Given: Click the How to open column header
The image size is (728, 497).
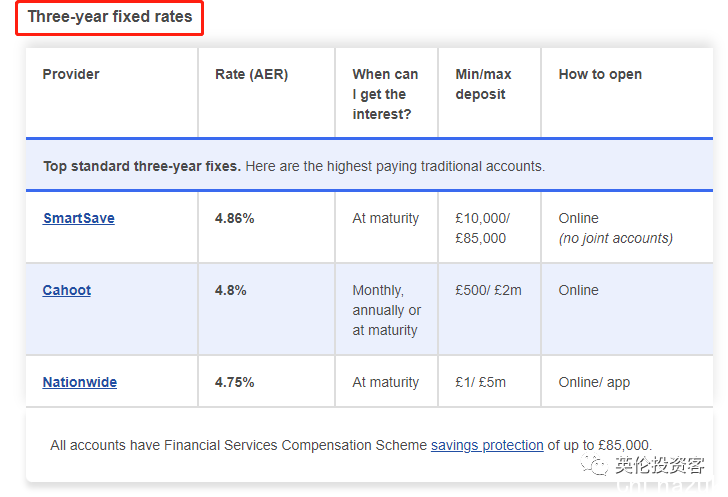Looking at the screenshot, I should coord(600,74).
